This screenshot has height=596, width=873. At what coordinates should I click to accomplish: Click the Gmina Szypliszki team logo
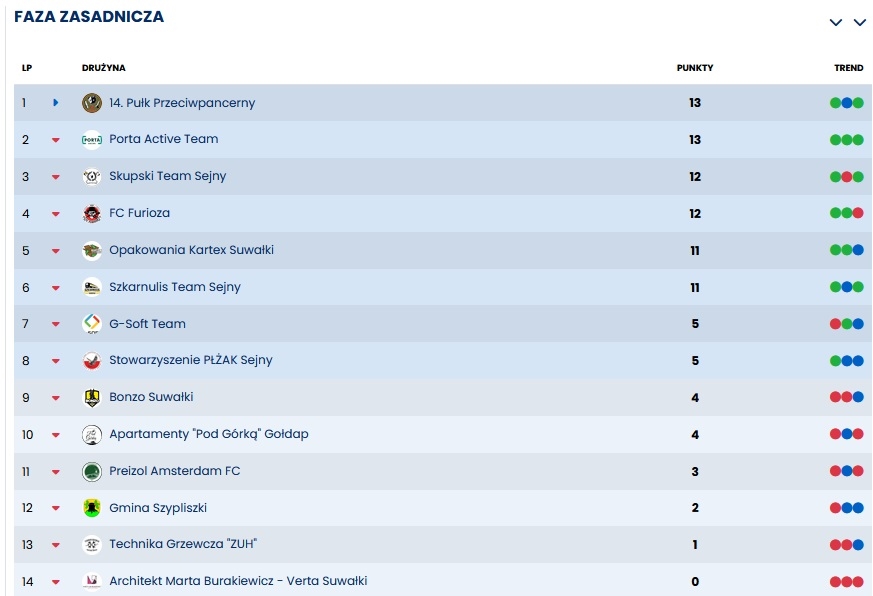[92, 508]
